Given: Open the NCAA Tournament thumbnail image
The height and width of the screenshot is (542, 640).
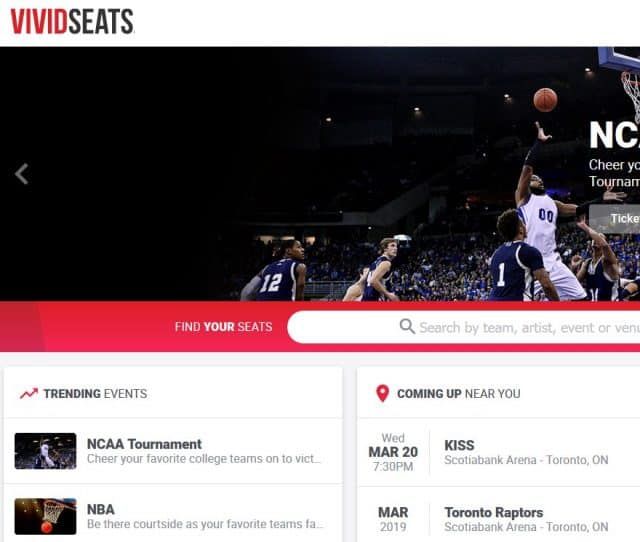Looking at the screenshot, I should (45, 451).
